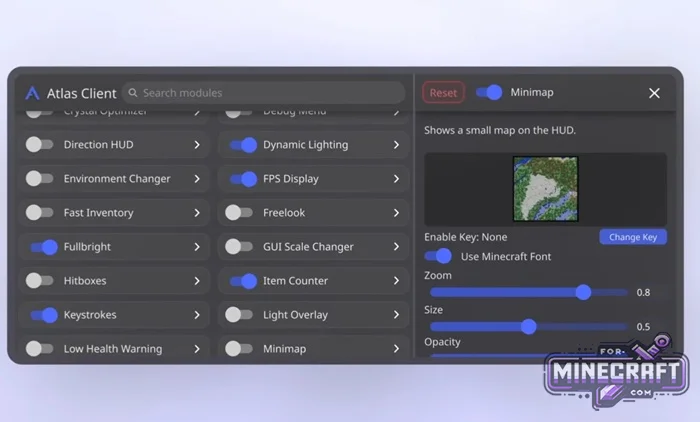
Task: Click the search magnifier icon
Action: (x=133, y=93)
